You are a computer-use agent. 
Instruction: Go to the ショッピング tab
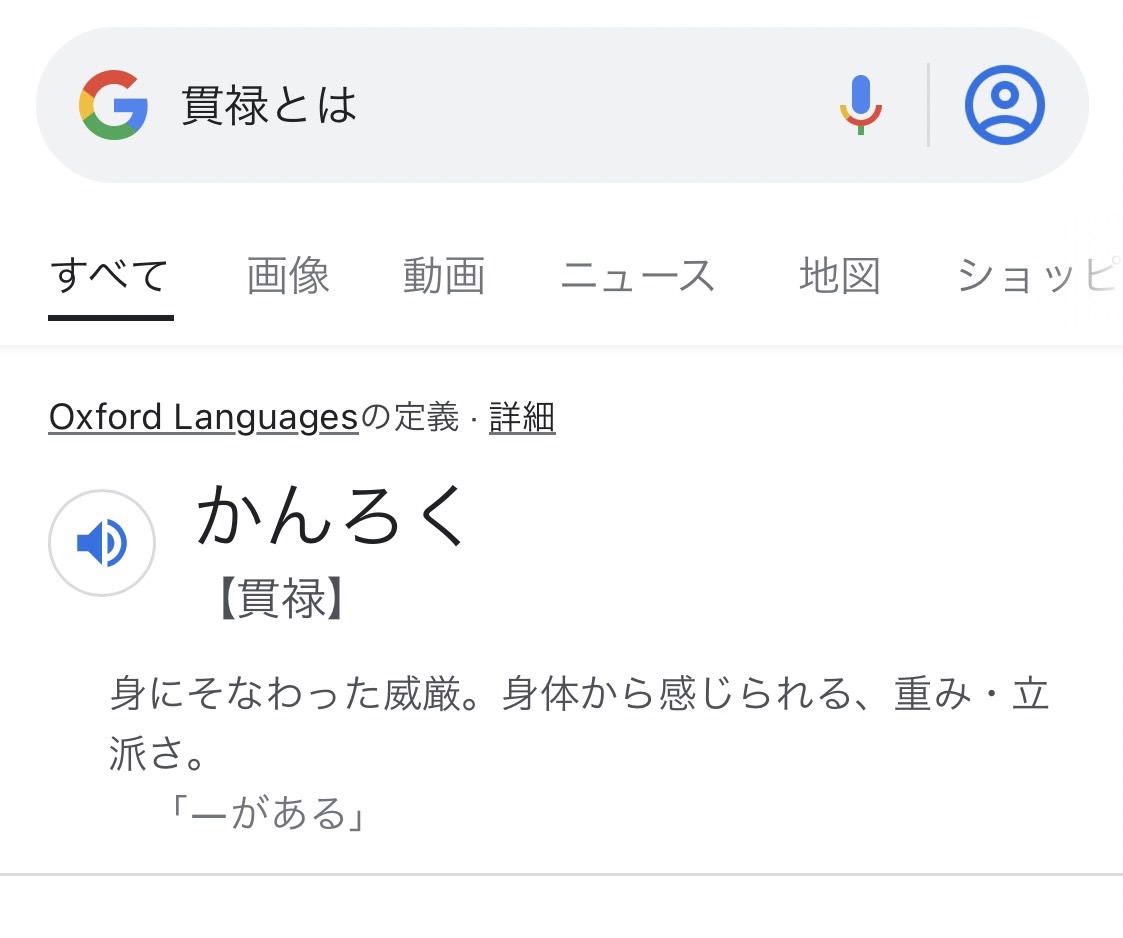1039,276
